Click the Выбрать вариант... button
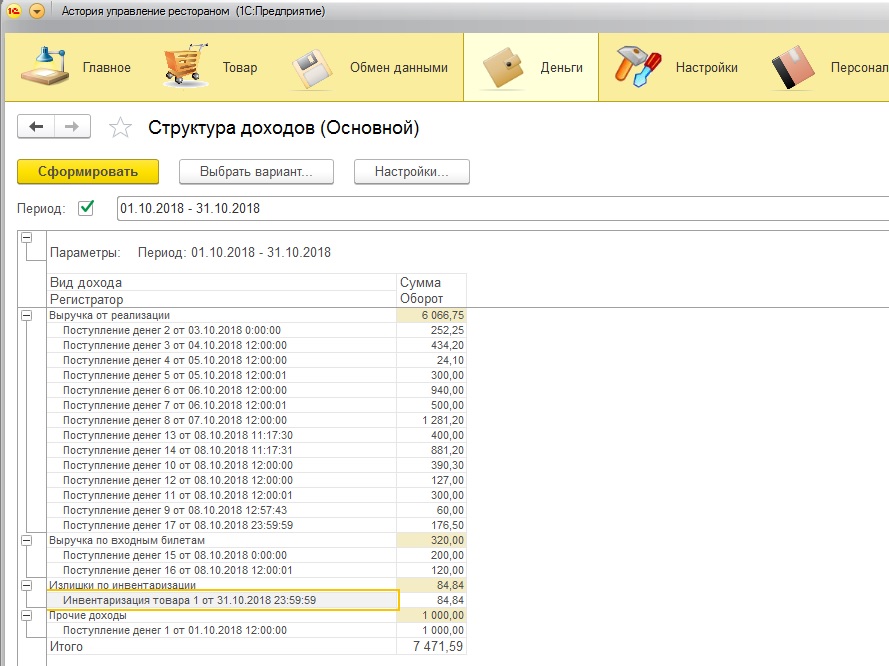This screenshot has width=889, height=666. [256, 171]
